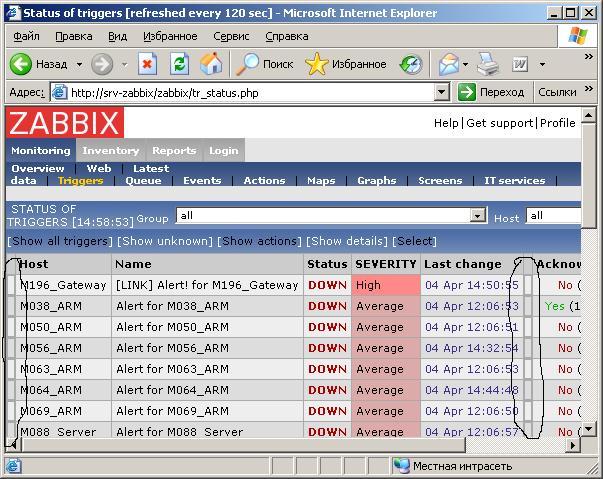This screenshot has width=603, height=479.
Task: Open Forward button history dropdown arrow
Action: [124, 64]
